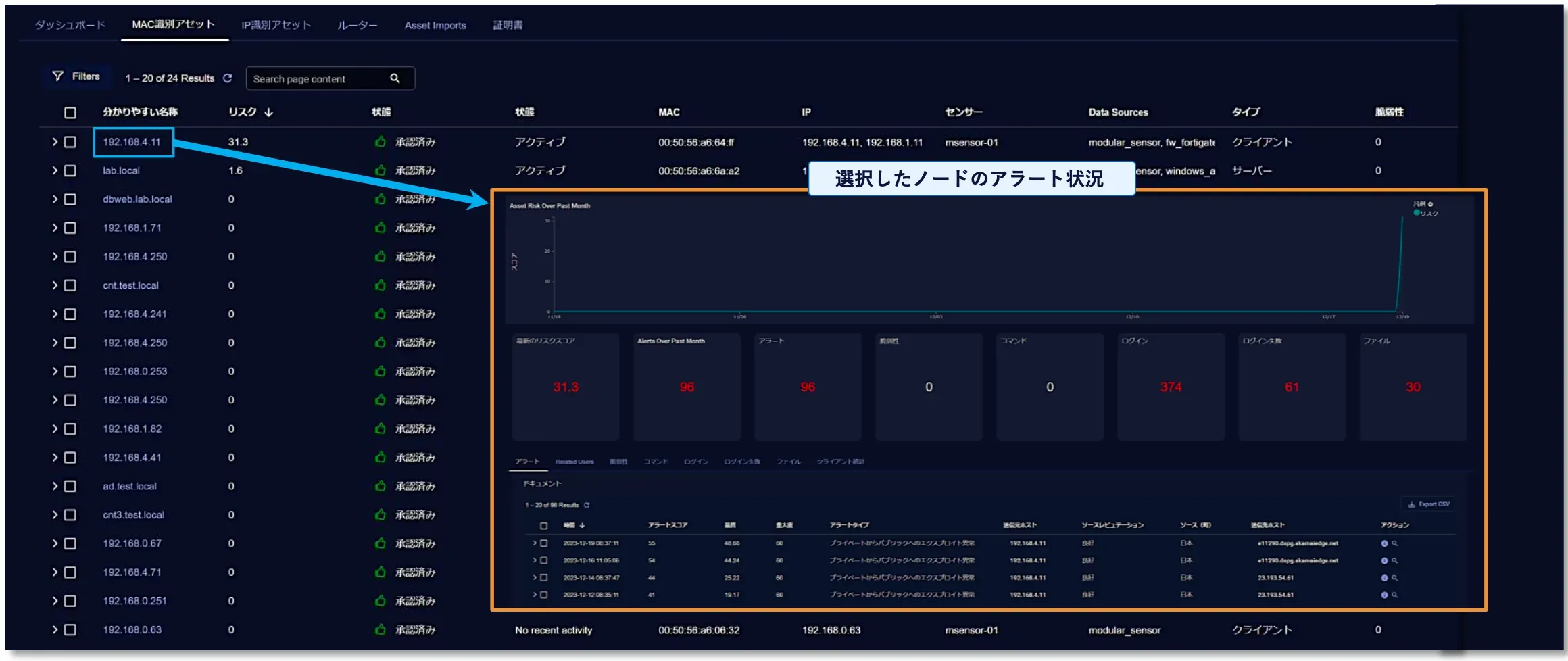Screen dimensions: 1568x661
Task: Click the Export CSV download icon
Action: click(x=1411, y=504)
